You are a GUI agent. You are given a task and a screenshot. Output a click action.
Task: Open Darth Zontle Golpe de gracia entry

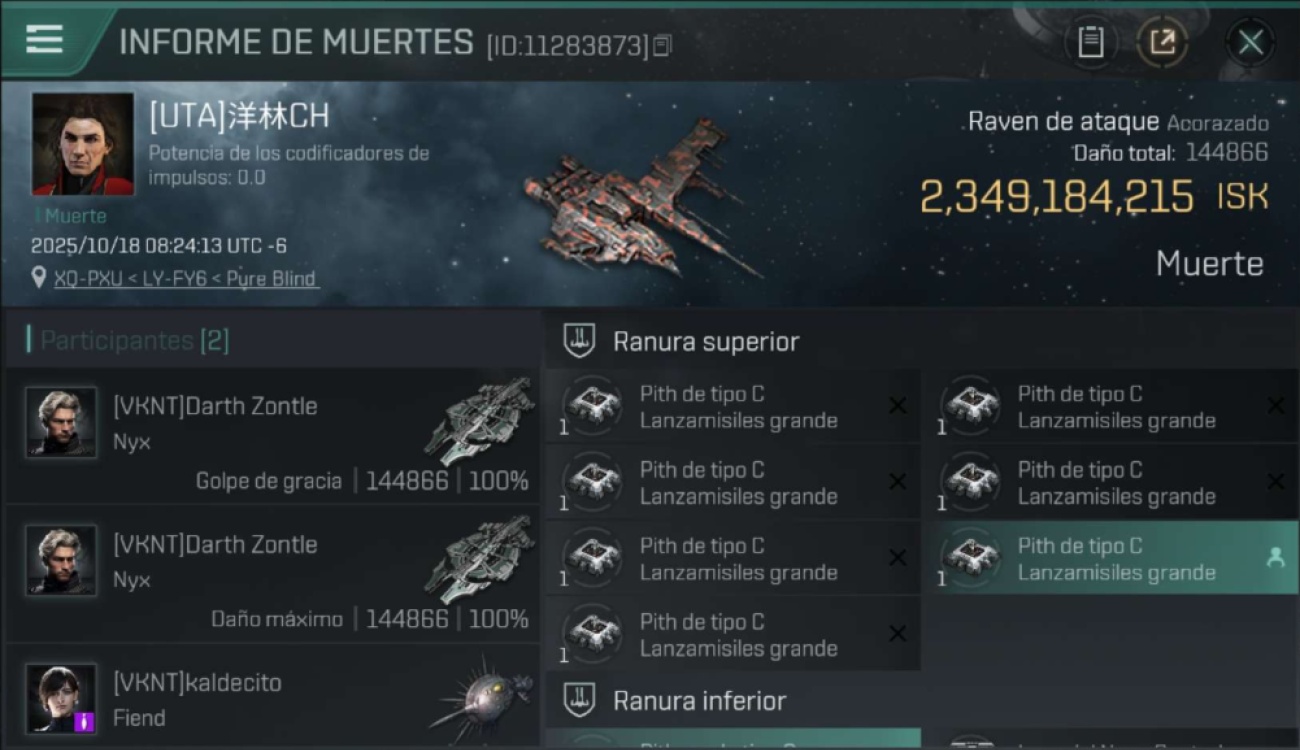click(273, 436)
